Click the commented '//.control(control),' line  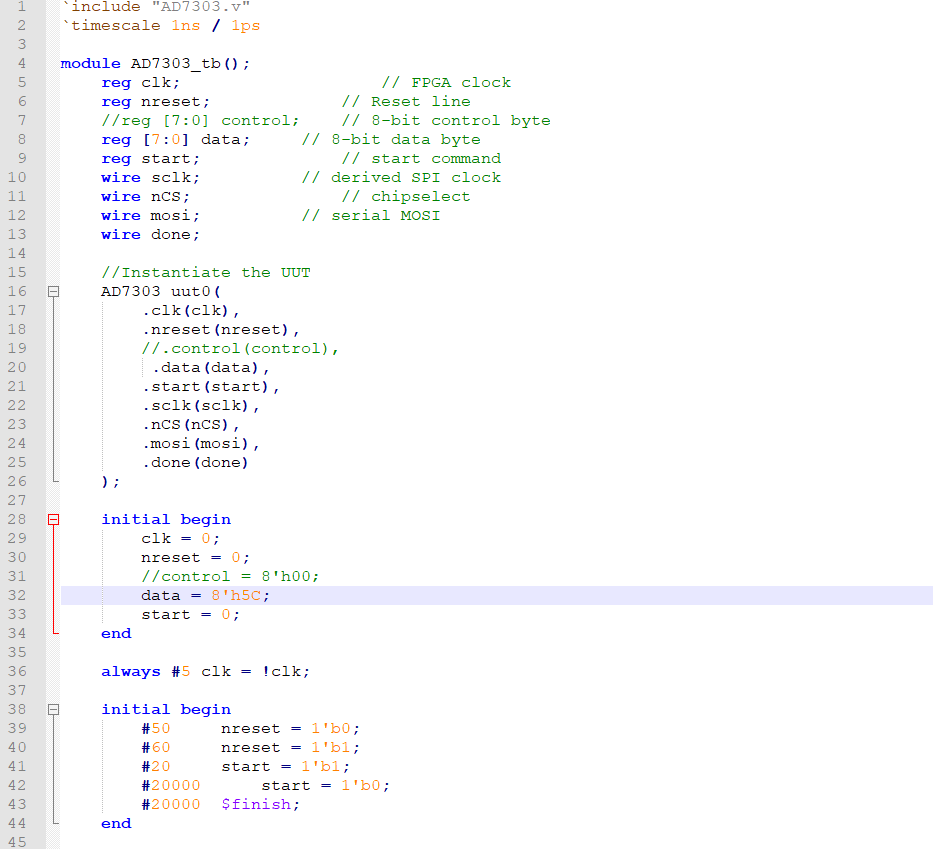coord(240,349)
